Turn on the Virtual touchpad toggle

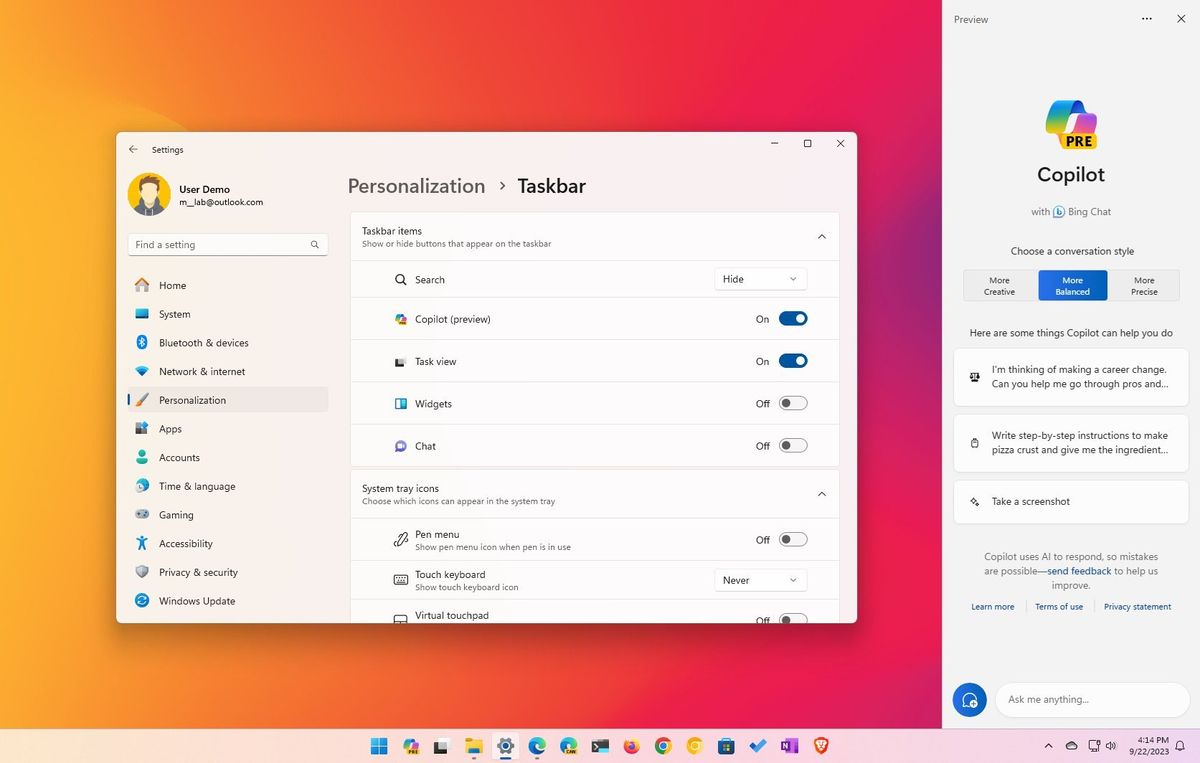pos(793,619)
